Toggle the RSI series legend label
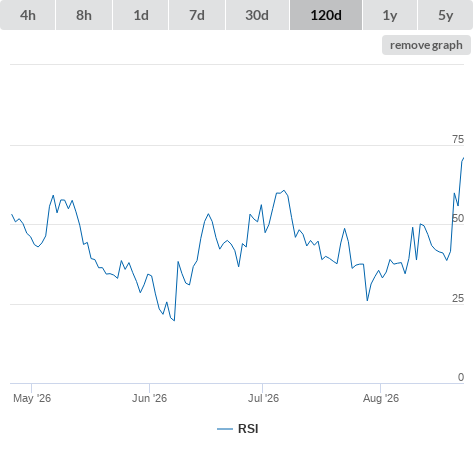Viewport: 474px width, 455px height. 248,429
